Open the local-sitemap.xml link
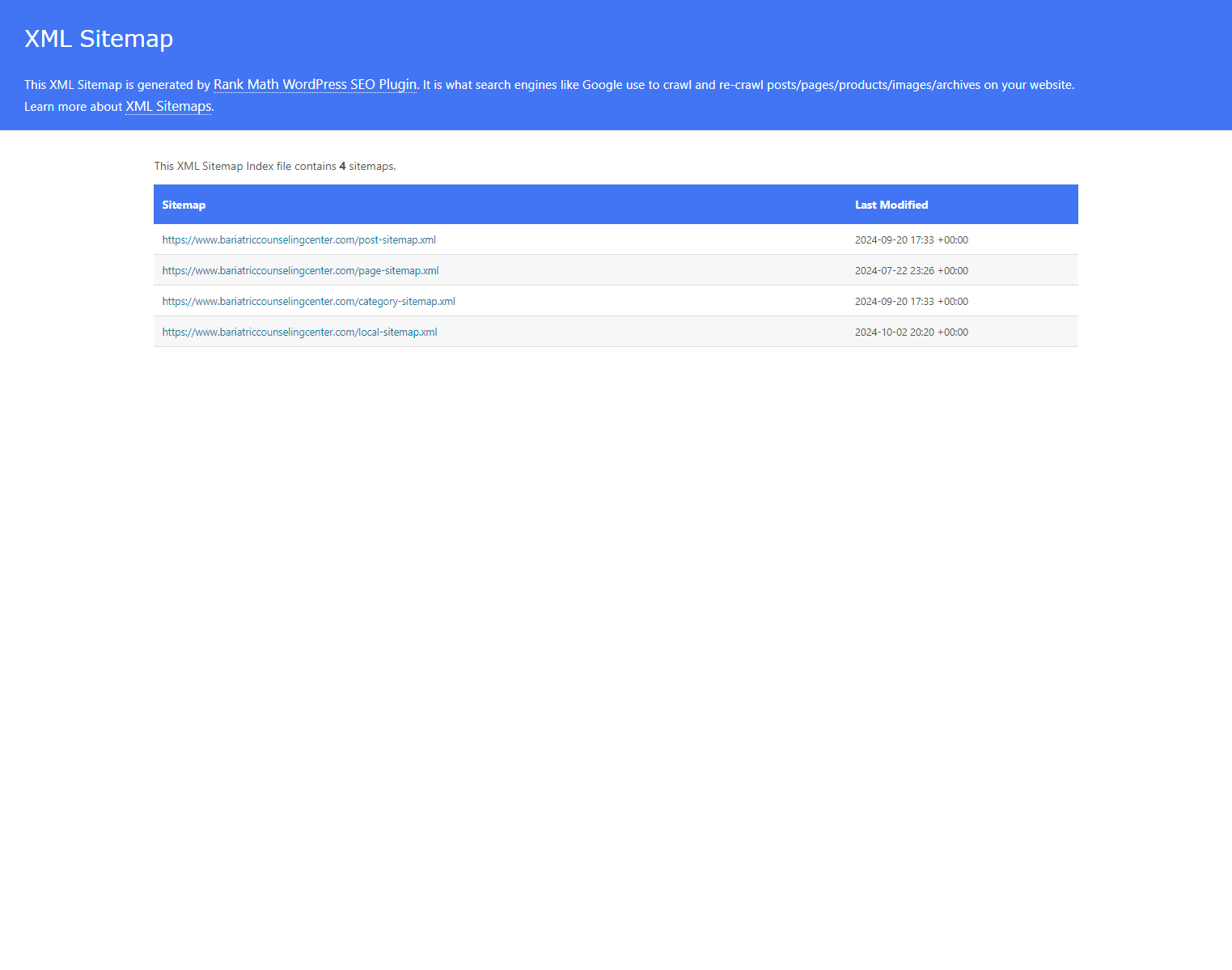1232x970 pixels. (x=300, y=332)
